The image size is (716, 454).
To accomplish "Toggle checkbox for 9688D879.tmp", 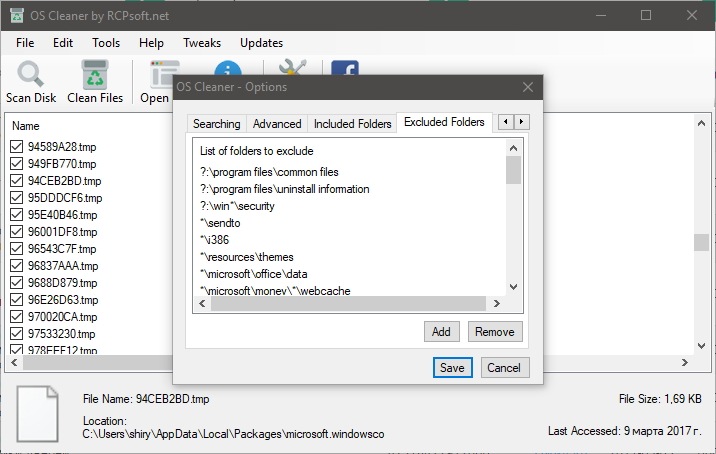I will pos(16,283).
